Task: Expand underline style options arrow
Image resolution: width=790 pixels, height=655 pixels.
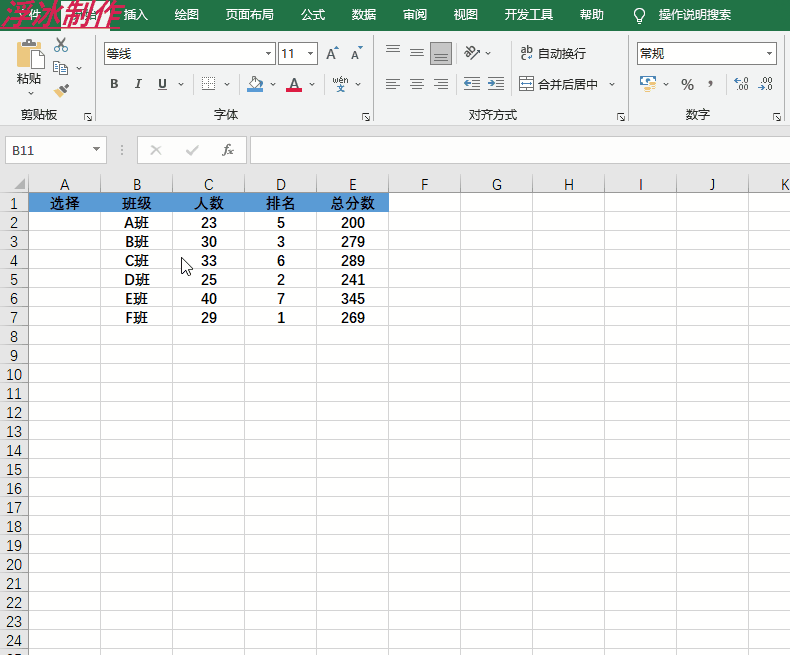Action: [x=181, y=84]
